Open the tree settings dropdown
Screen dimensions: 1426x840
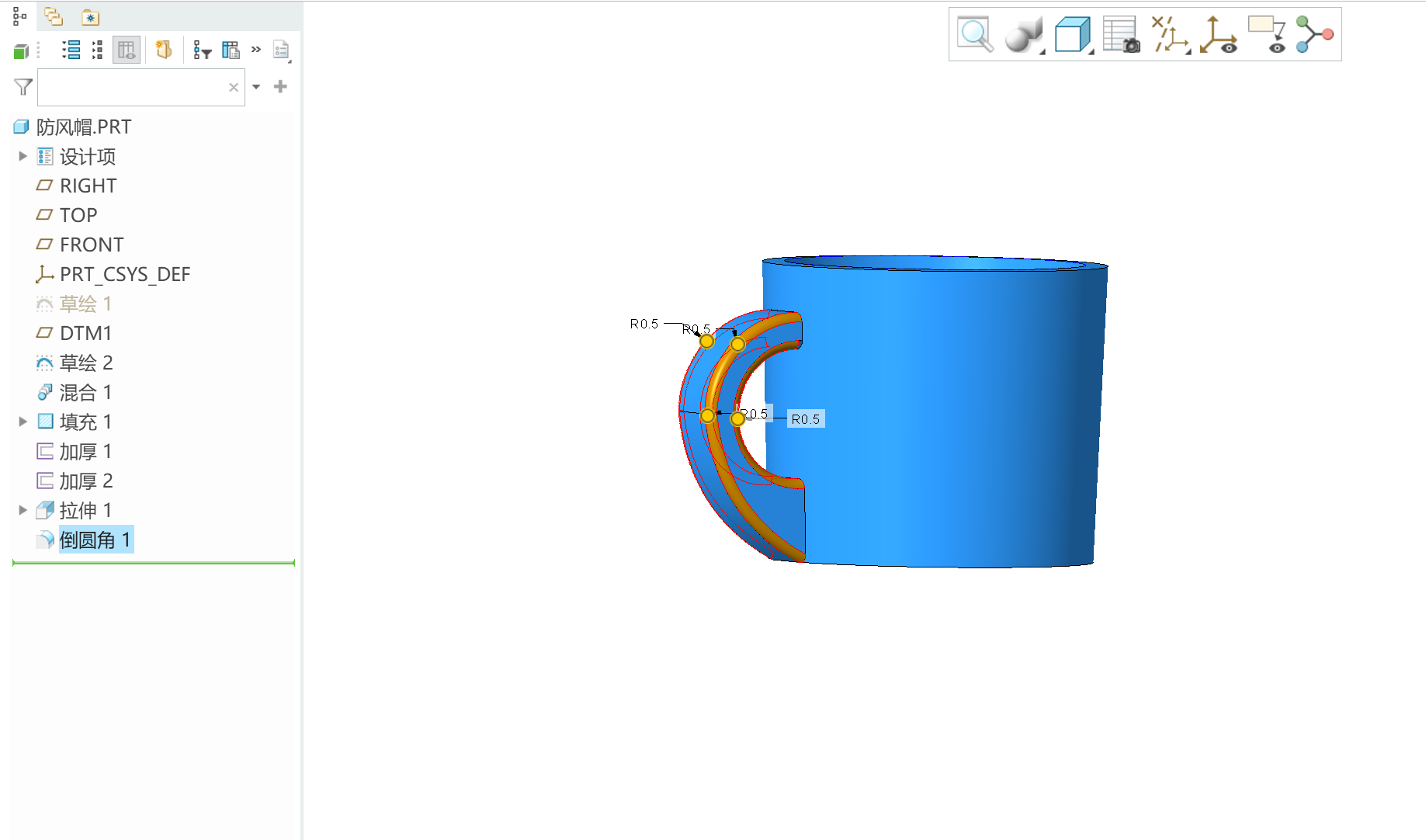pos(282,51)
